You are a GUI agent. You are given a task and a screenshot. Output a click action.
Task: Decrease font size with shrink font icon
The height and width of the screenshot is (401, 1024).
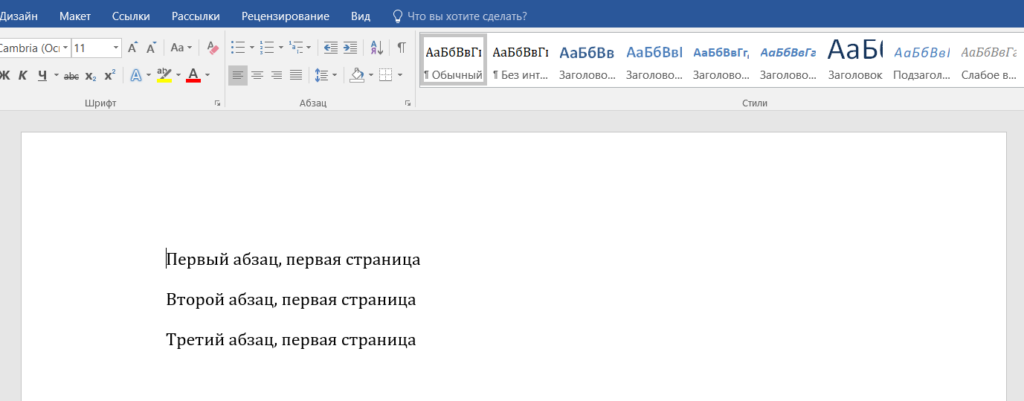click(152, 48)
